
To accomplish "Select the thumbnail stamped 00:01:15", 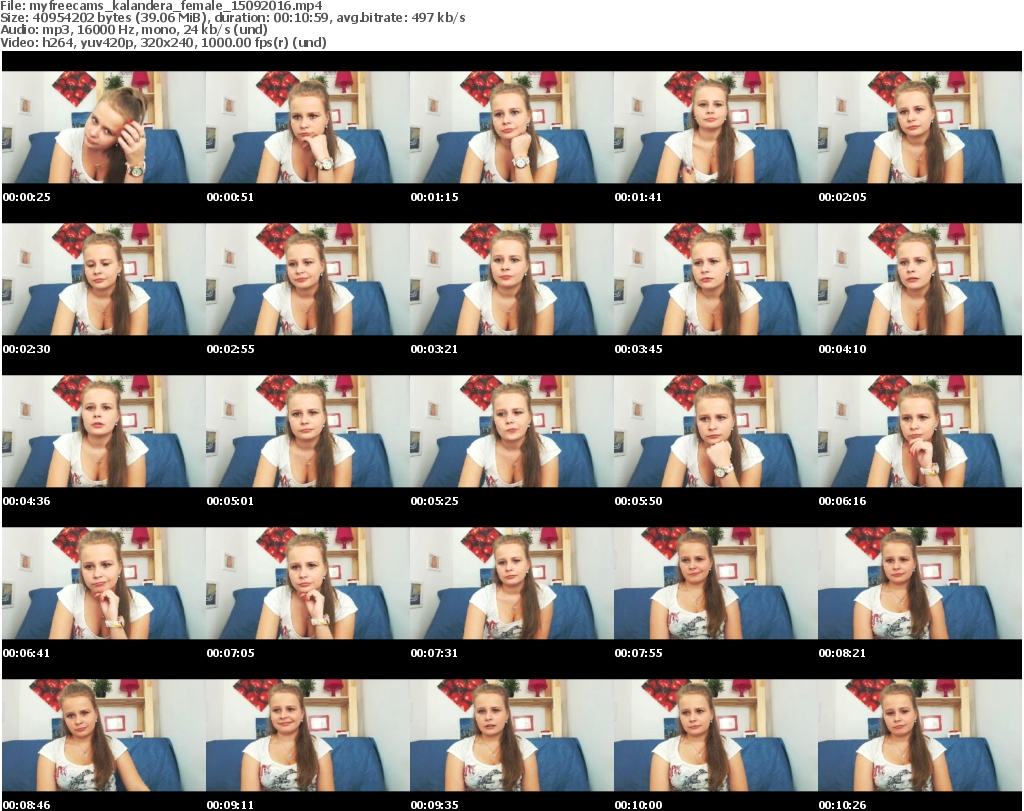I will 511,127.
